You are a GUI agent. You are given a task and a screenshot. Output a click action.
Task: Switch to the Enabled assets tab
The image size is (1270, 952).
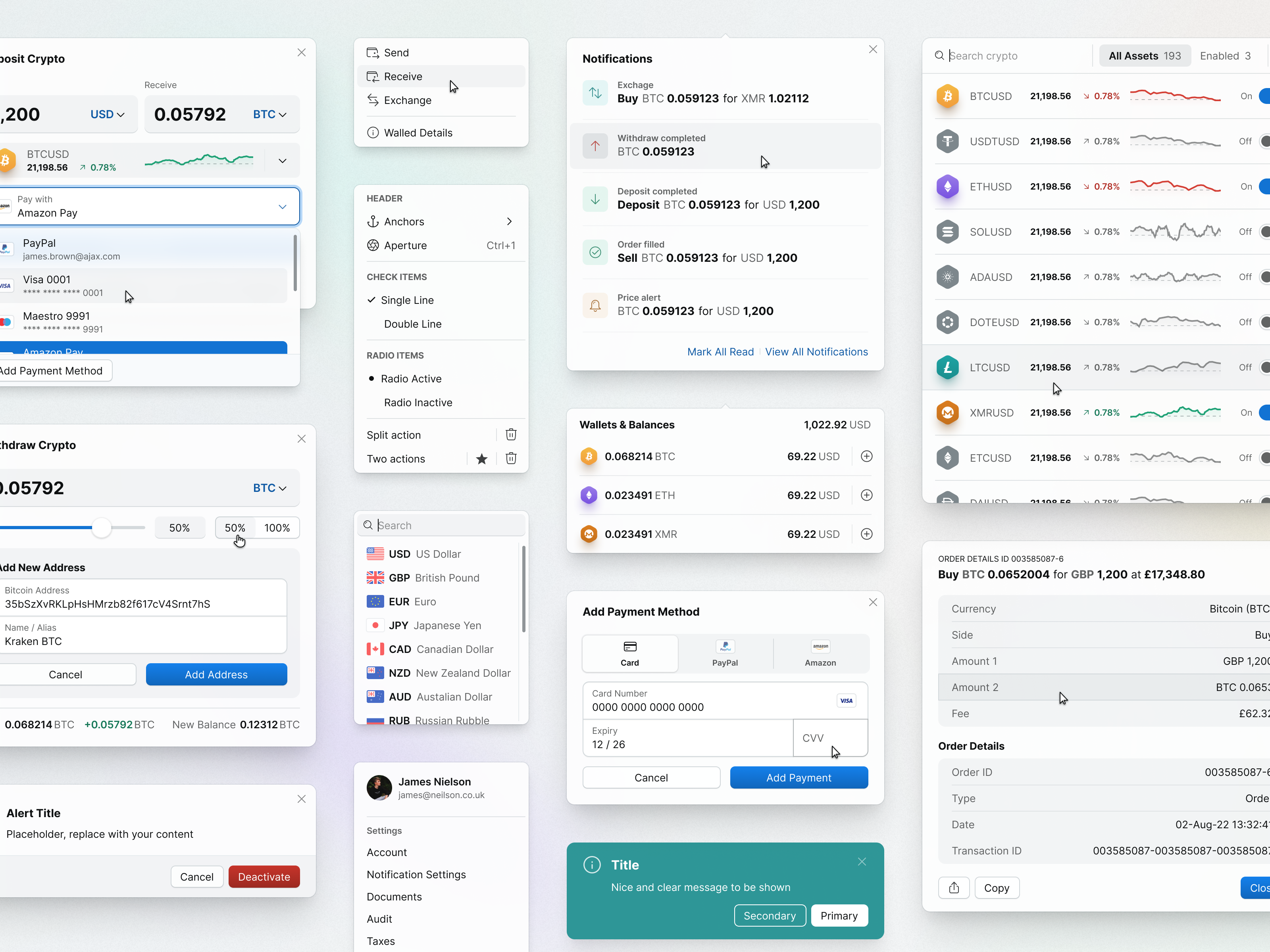1226,56
